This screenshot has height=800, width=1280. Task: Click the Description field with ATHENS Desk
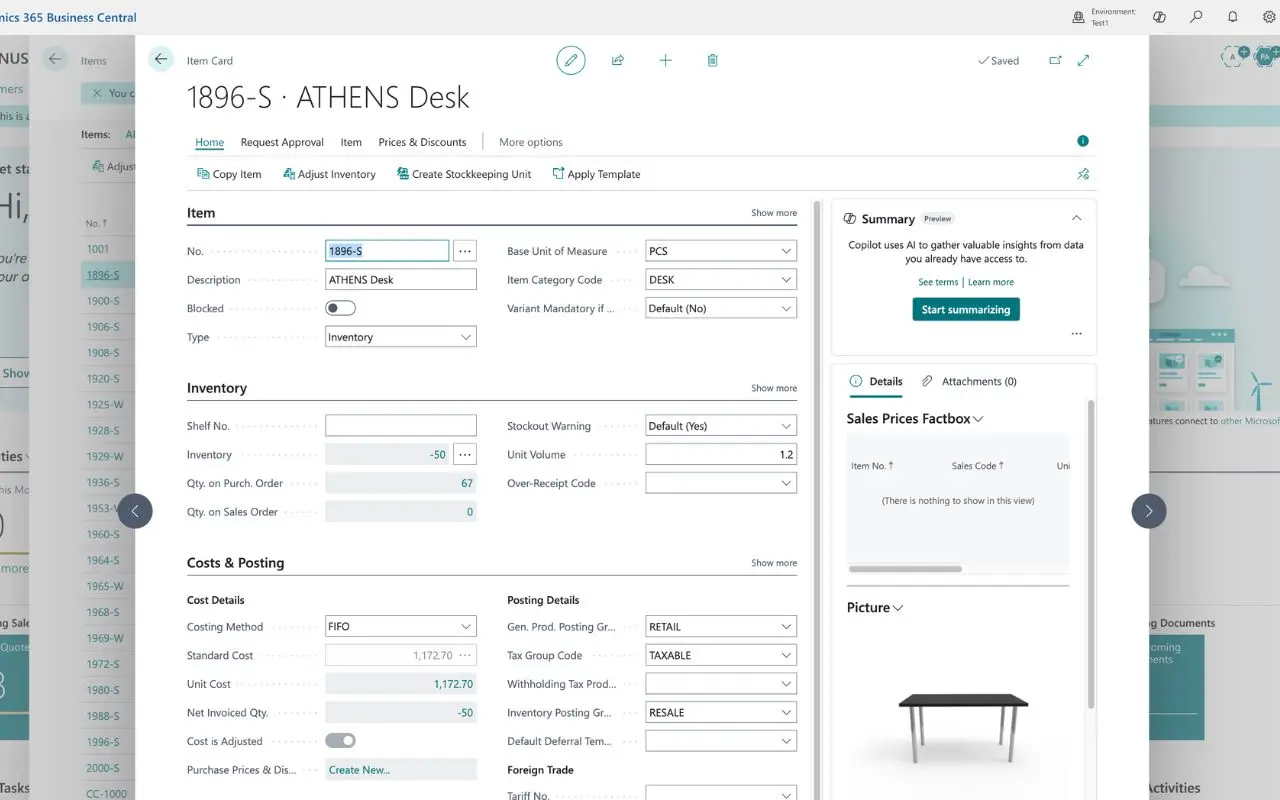[401, 280]
